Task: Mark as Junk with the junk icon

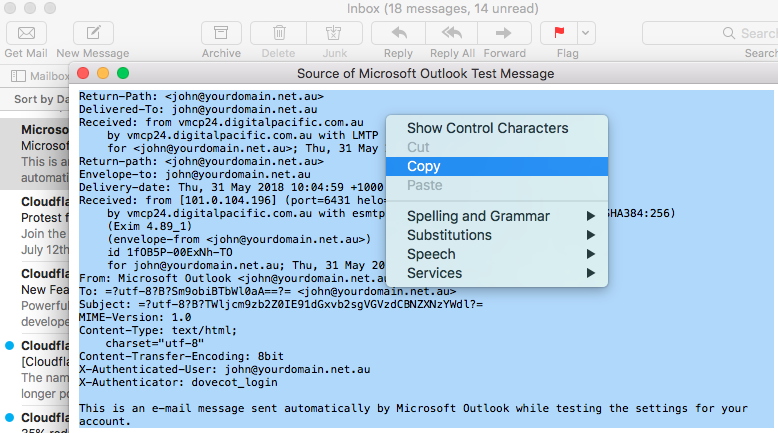Action: tap(334, 33)
